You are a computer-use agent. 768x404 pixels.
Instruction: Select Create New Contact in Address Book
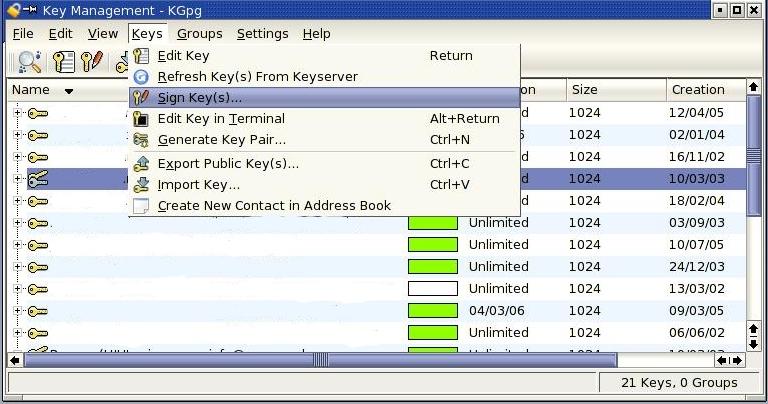324,206
